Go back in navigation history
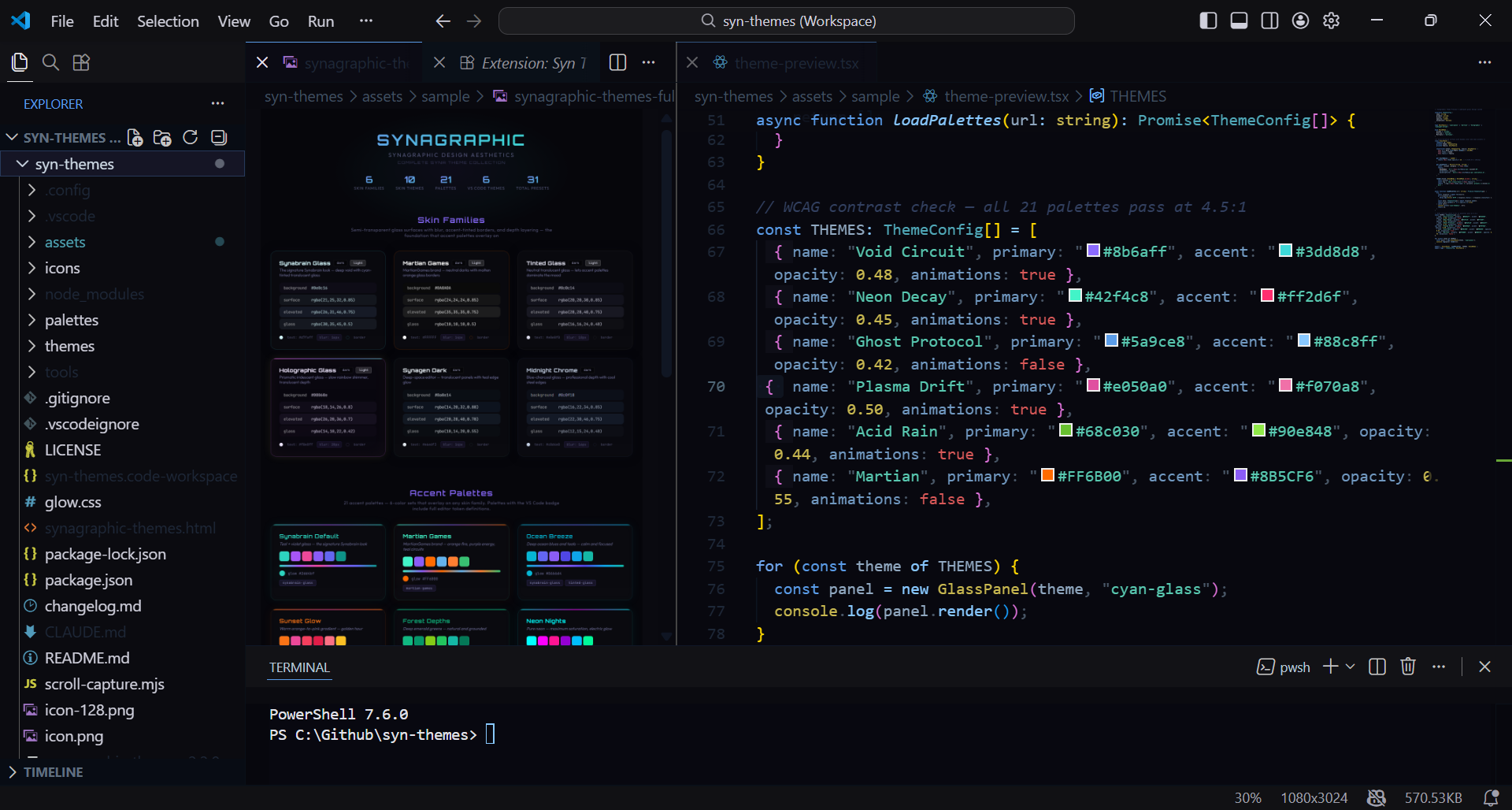 443,21
